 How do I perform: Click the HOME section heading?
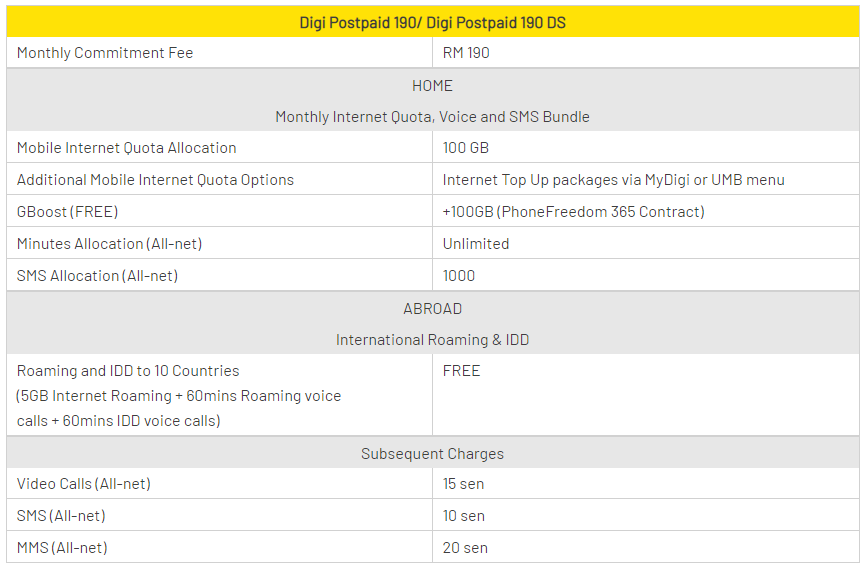432,86
